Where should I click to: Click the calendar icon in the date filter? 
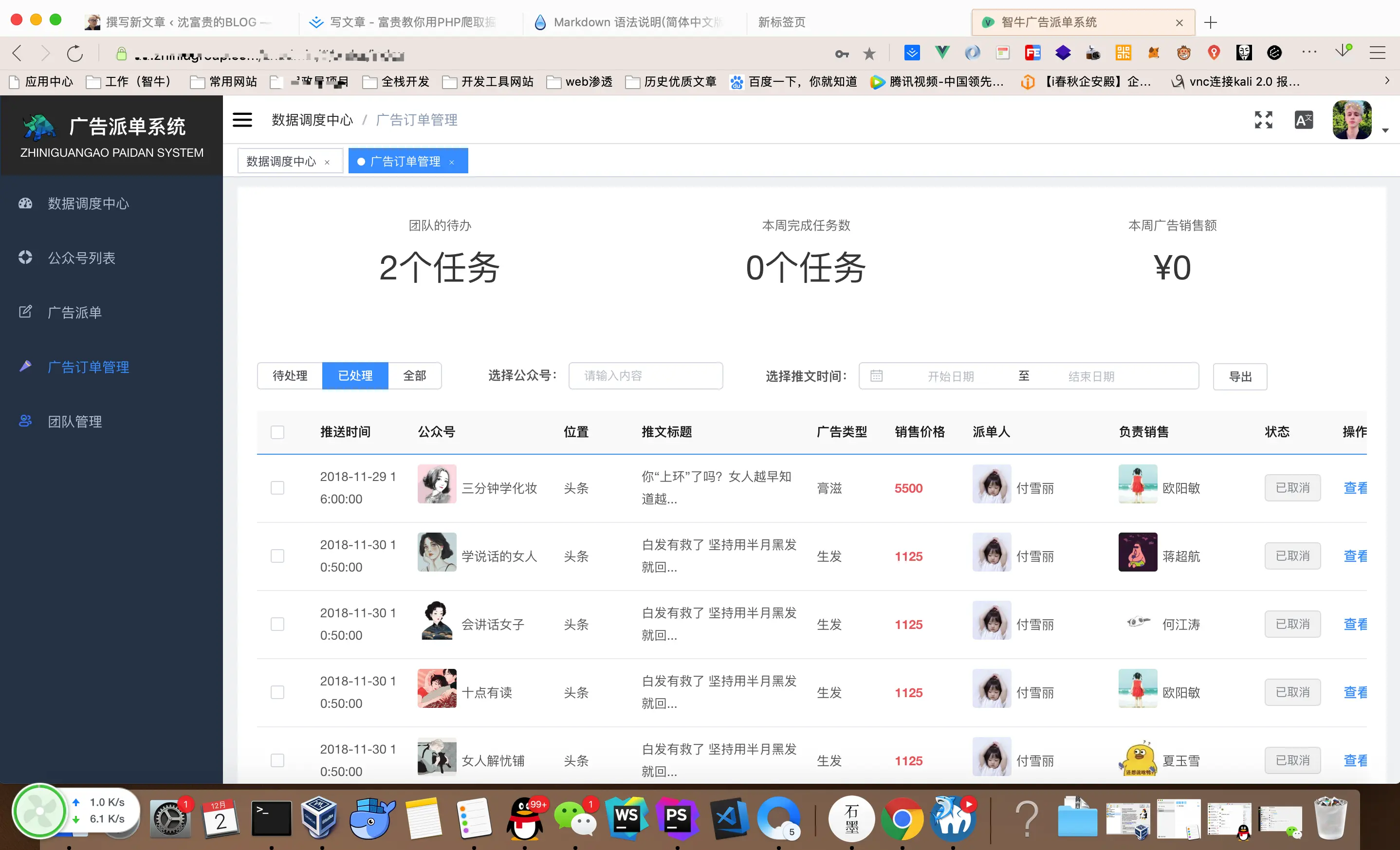coord(876,375)
